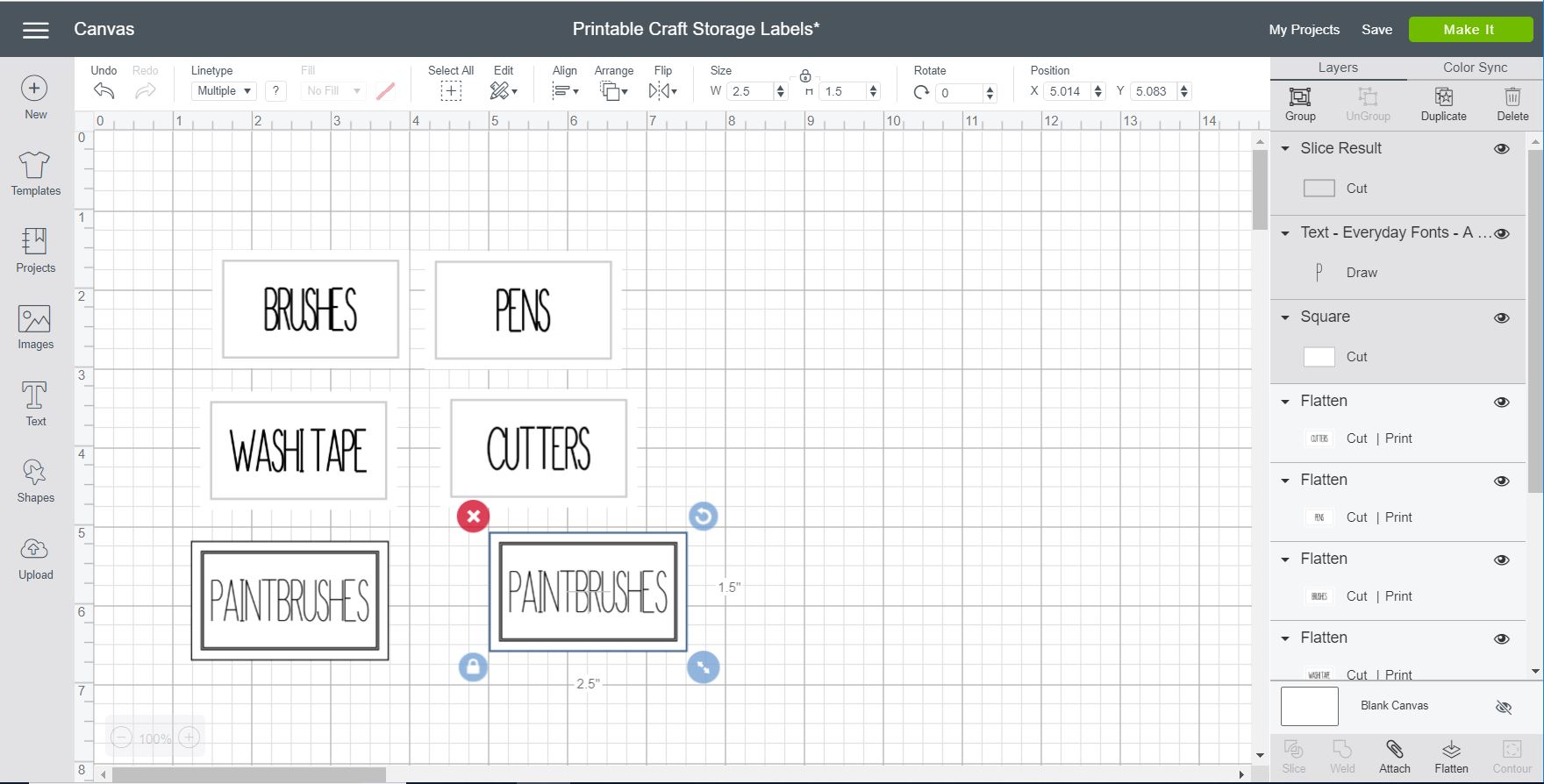Hide the Slice Result layer
Viewport: 1544px width, 784px height.
point(1502,149)
